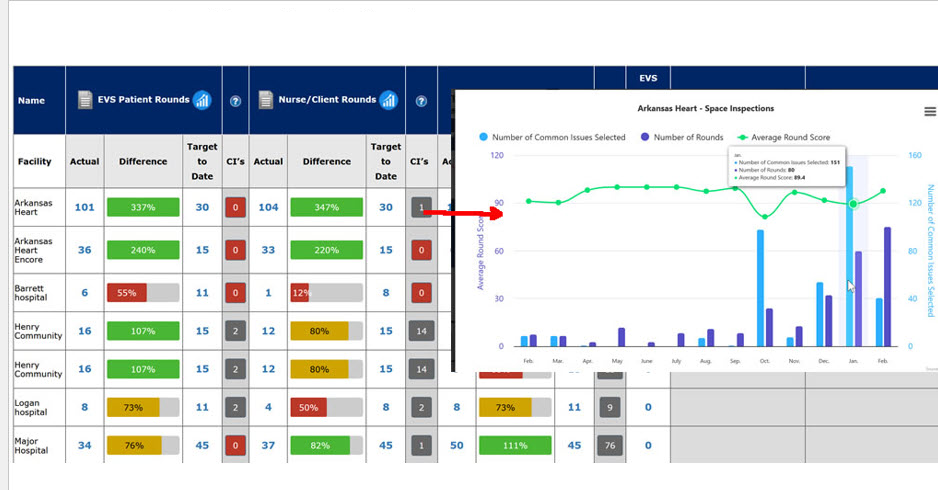Click Logan hospital CI badge showing 9
This screenshot has height=490, width=938.
608,407
